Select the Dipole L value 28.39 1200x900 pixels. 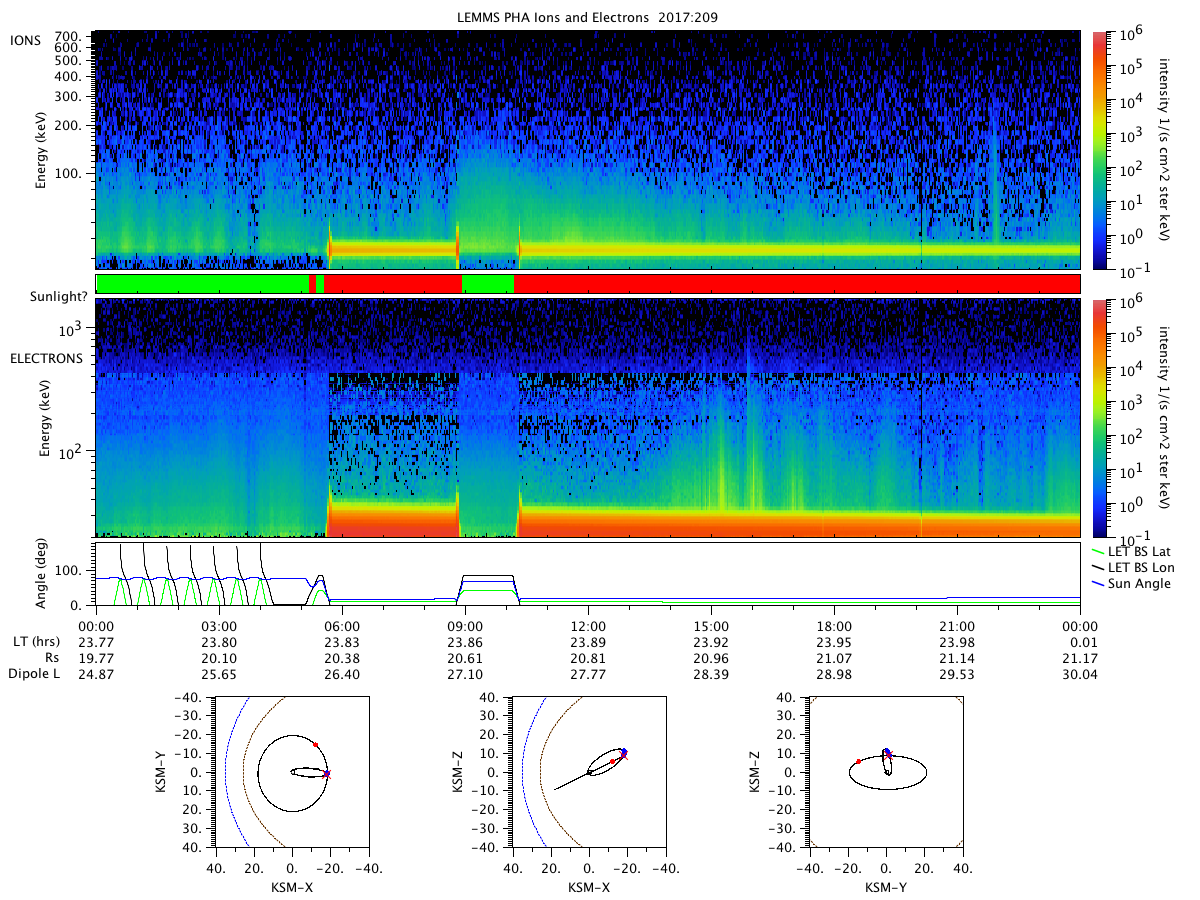click(x=711, y=674)
